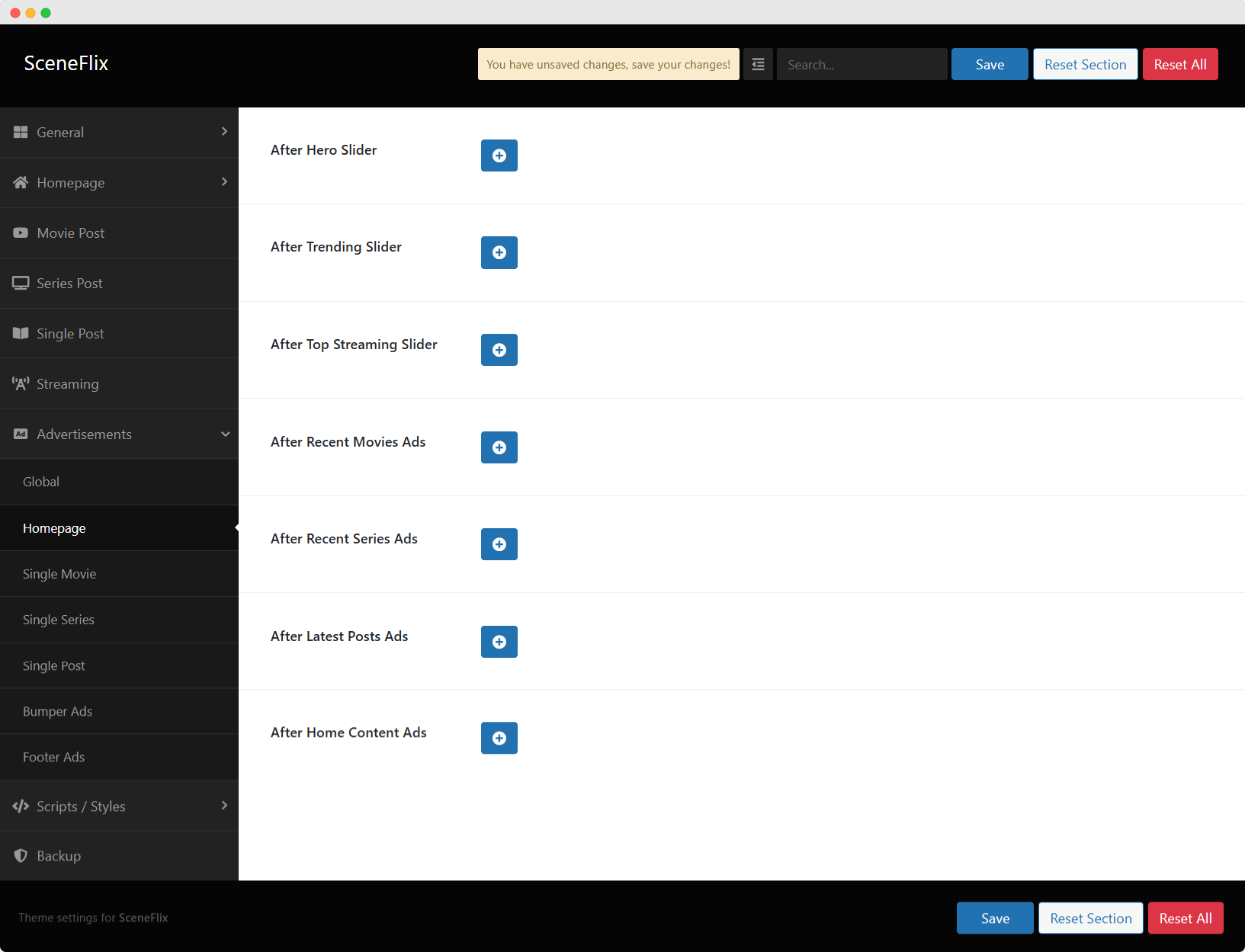Add an ad after Trending Slider
Screen dimensions: 1245x952
499,252
